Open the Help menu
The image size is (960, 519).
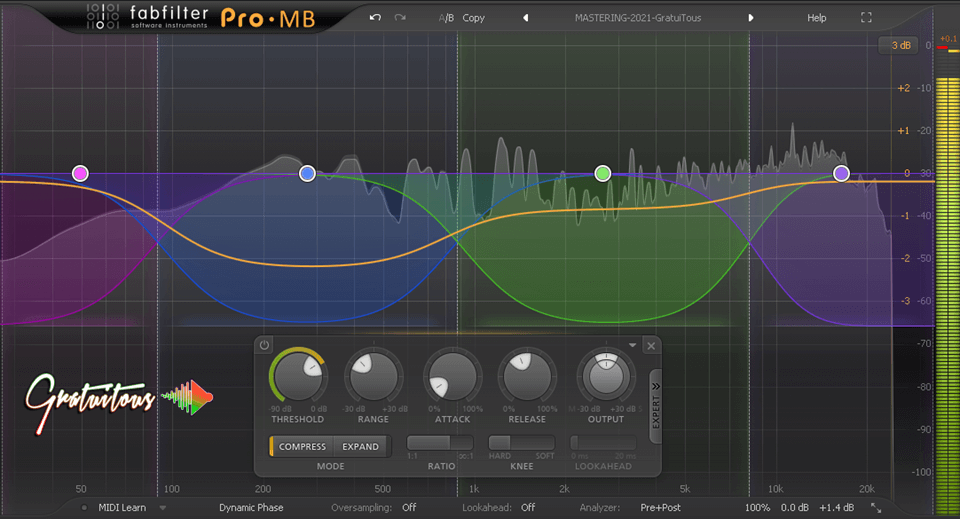816,18
